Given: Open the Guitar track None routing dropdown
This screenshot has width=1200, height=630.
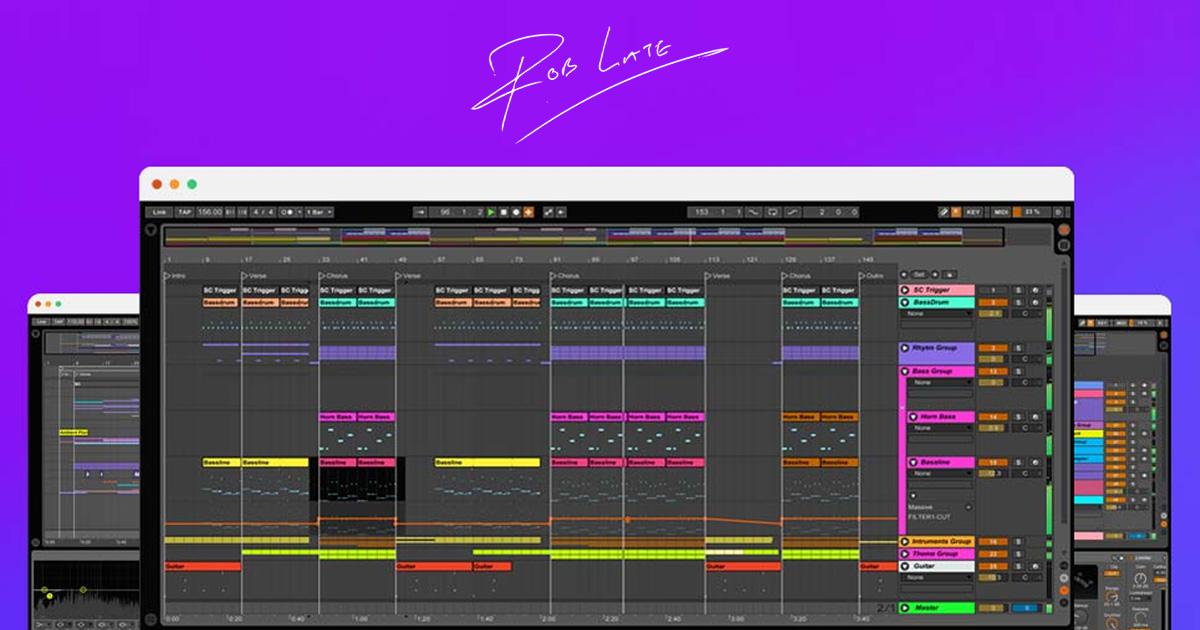Looking at the screenshot, I should 938,578.
